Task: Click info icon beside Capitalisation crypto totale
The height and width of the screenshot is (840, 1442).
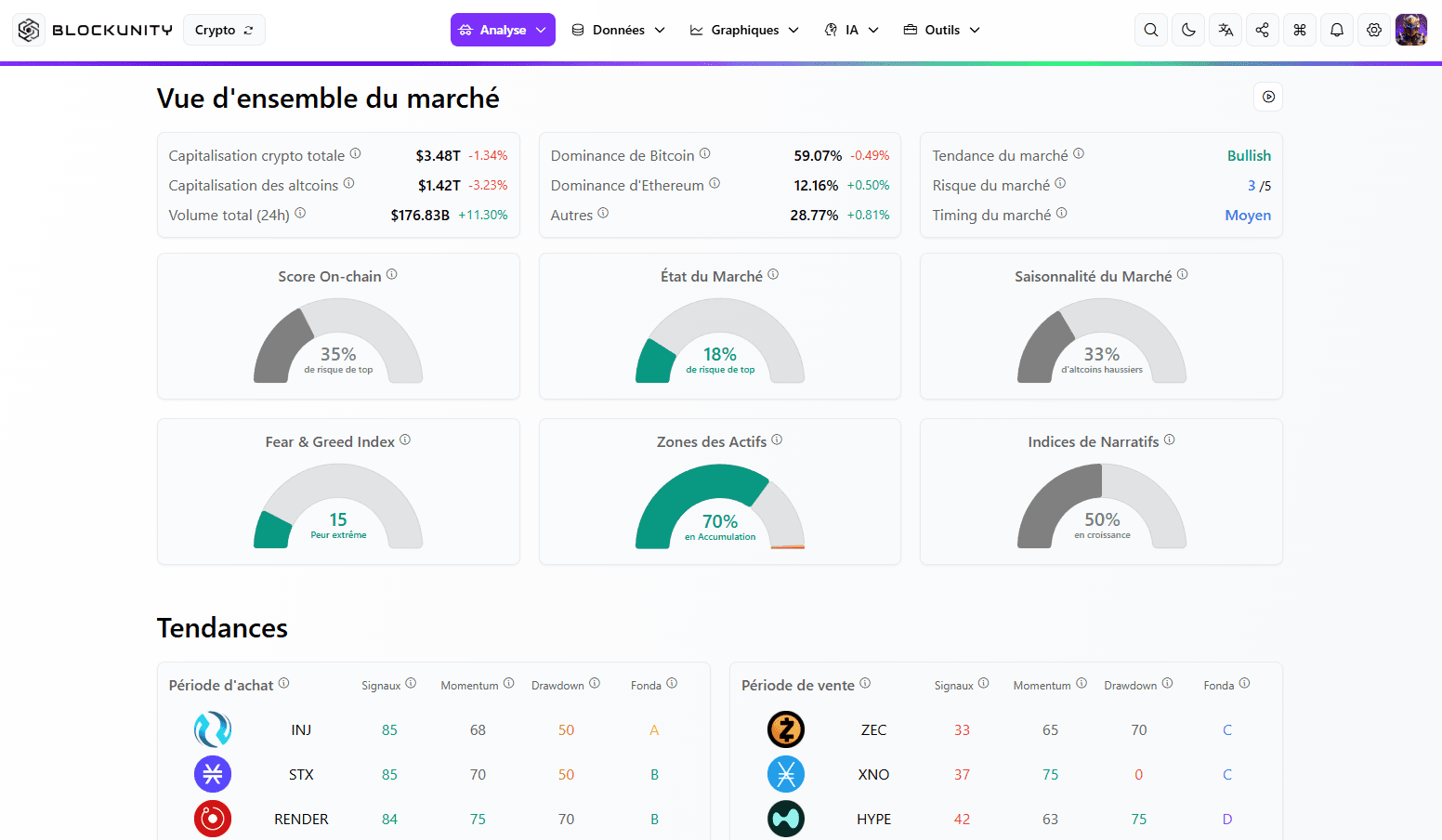Action: coord(355,153)
